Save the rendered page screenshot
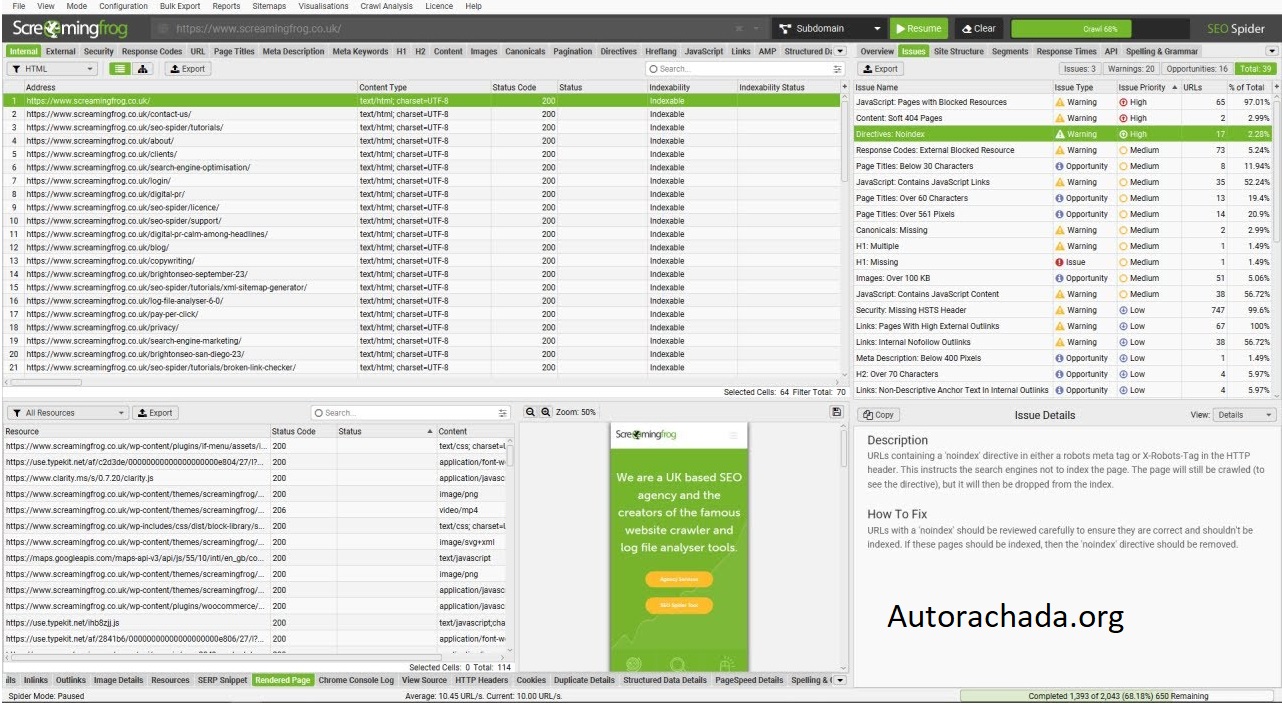The height and width of the screenshot is (704, 1282). pyautogui.click(x=836, y=412)
